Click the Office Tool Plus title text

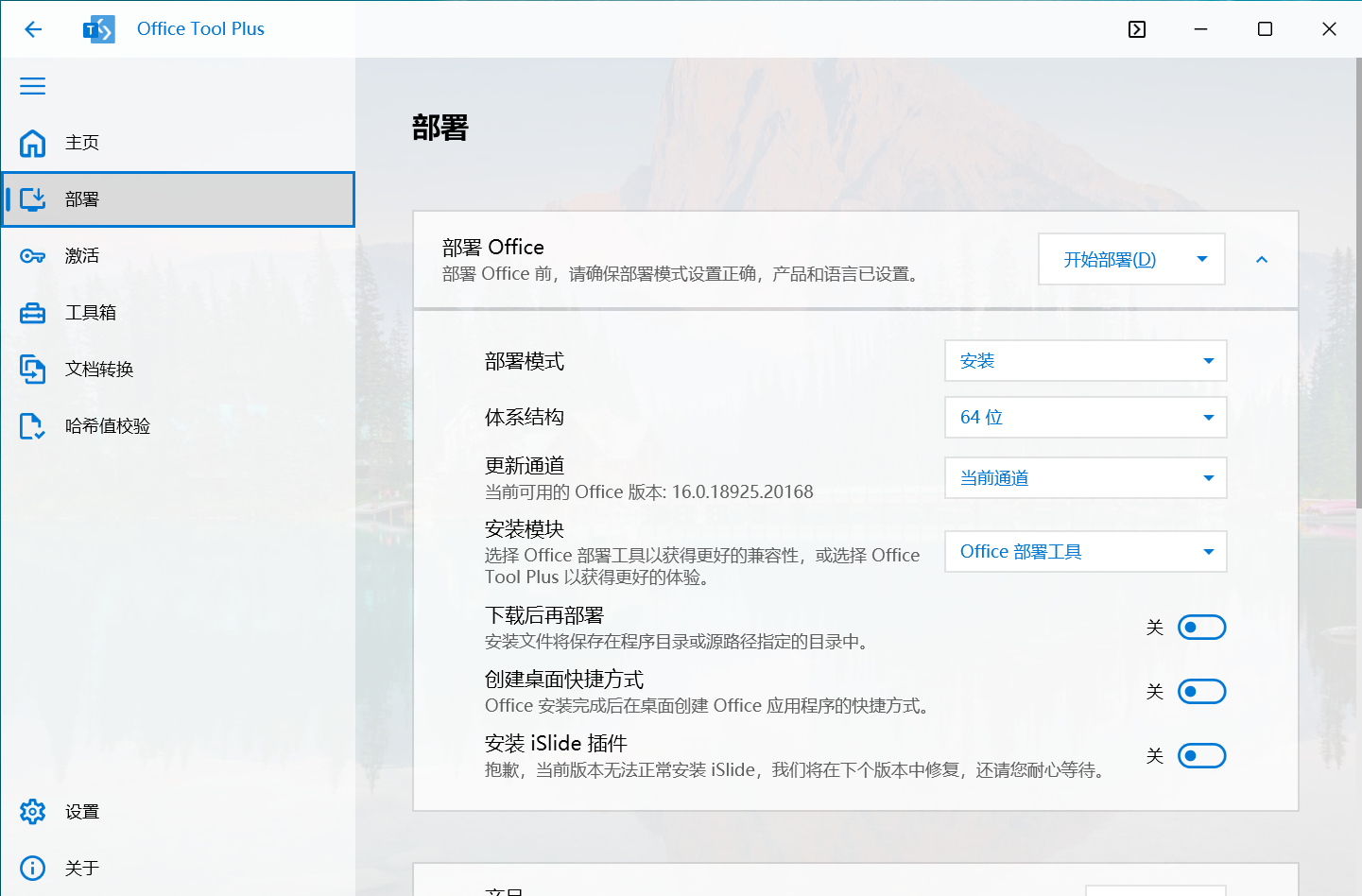(x=200, y=29)
